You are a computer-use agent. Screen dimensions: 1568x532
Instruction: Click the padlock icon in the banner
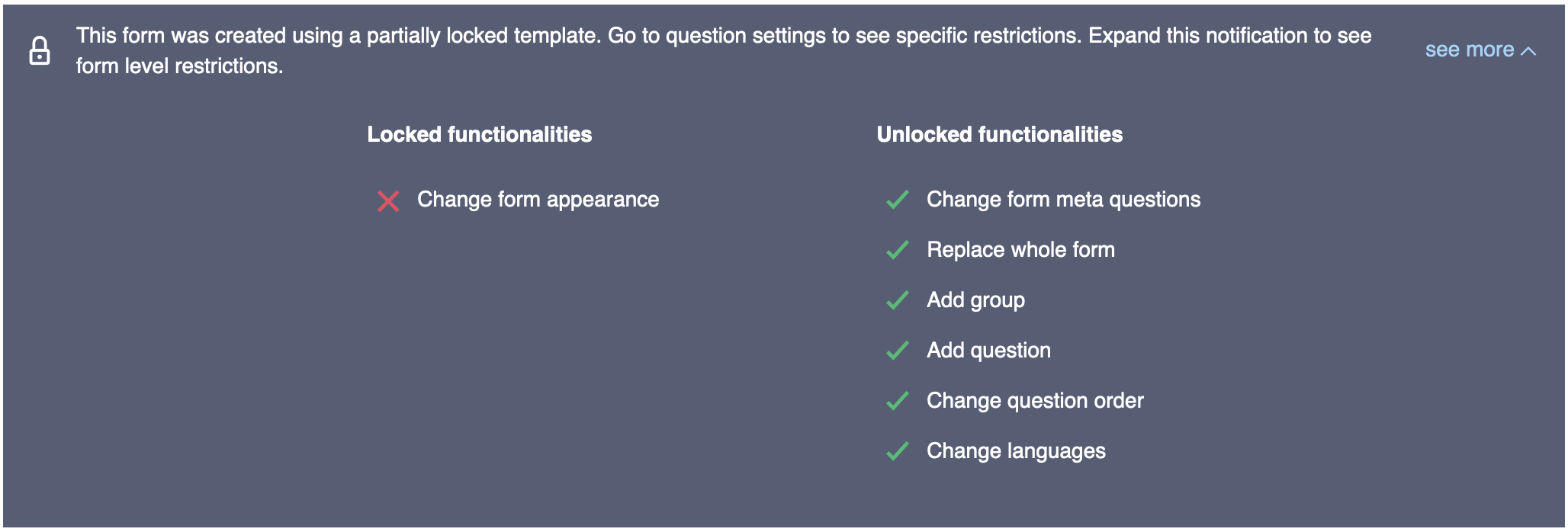(40, 51)
